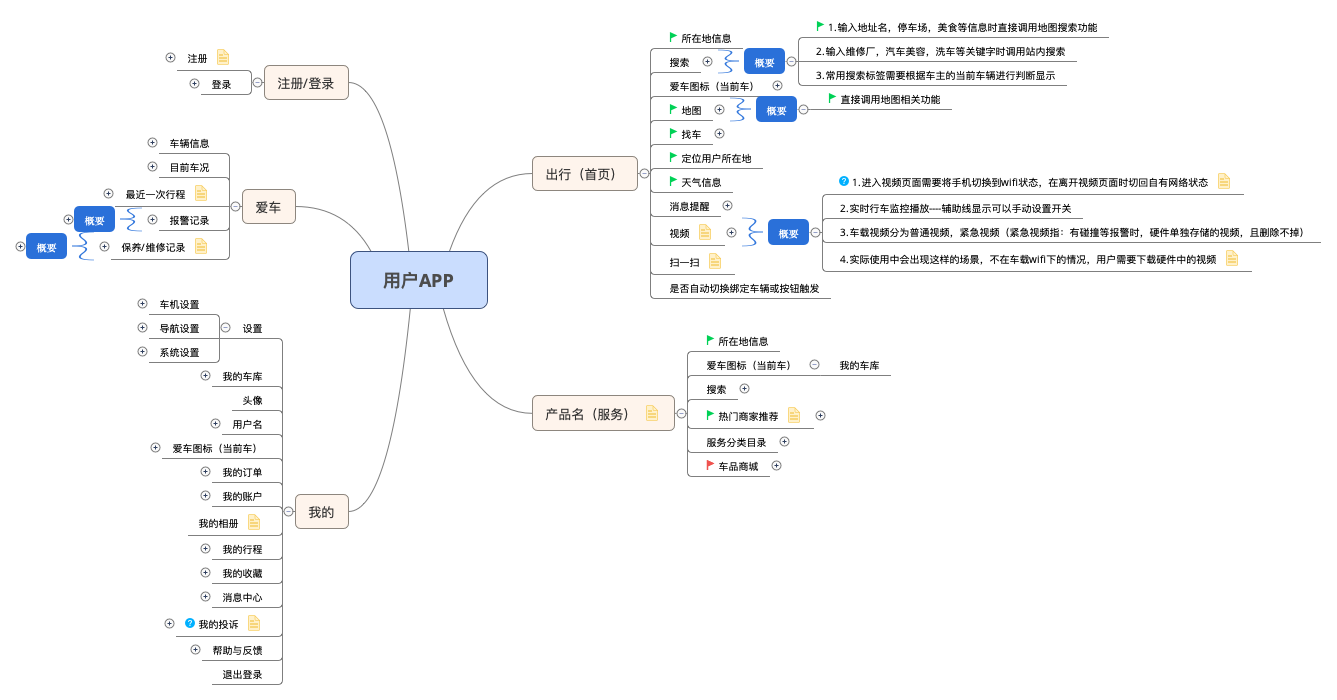Select the 退出登录 node
This screenshot has height=700, width=1337.
point(242,675)
